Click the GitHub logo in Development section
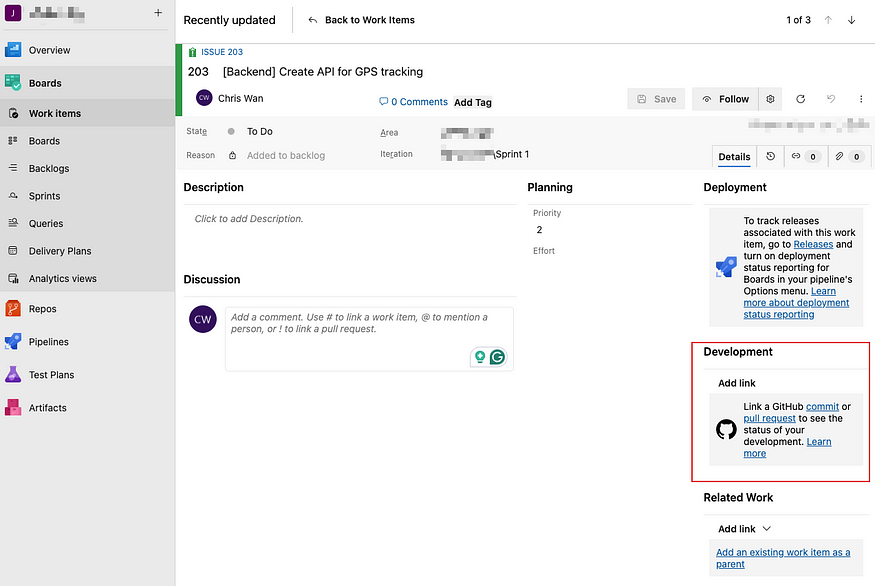 coord(727,428)
